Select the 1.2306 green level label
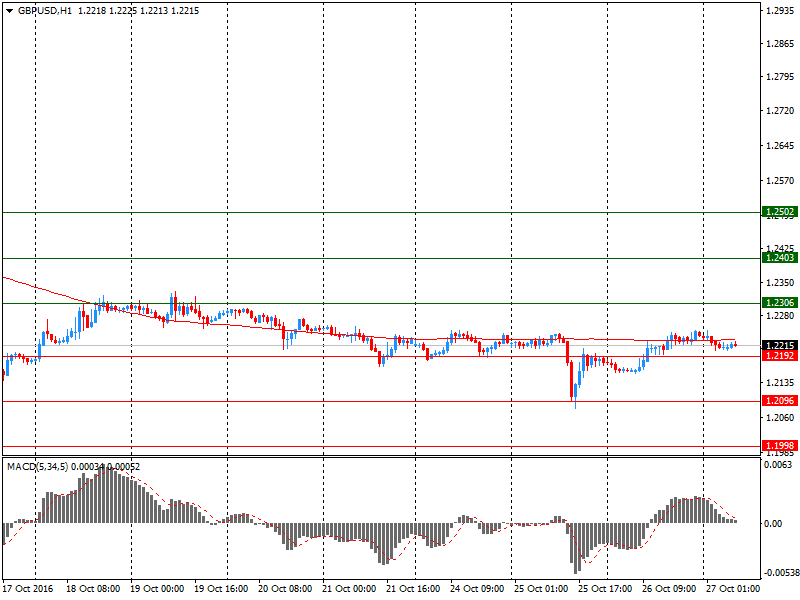The image size is (800, 600). (x=780, y=303)
